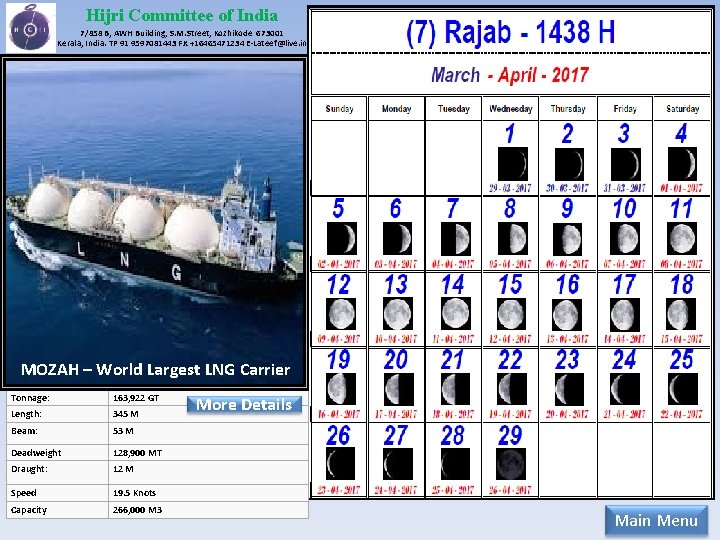Screen dimensions: 720x540
Task: Click the '266,000 M3' capacity value
Action: pos(137,510)
